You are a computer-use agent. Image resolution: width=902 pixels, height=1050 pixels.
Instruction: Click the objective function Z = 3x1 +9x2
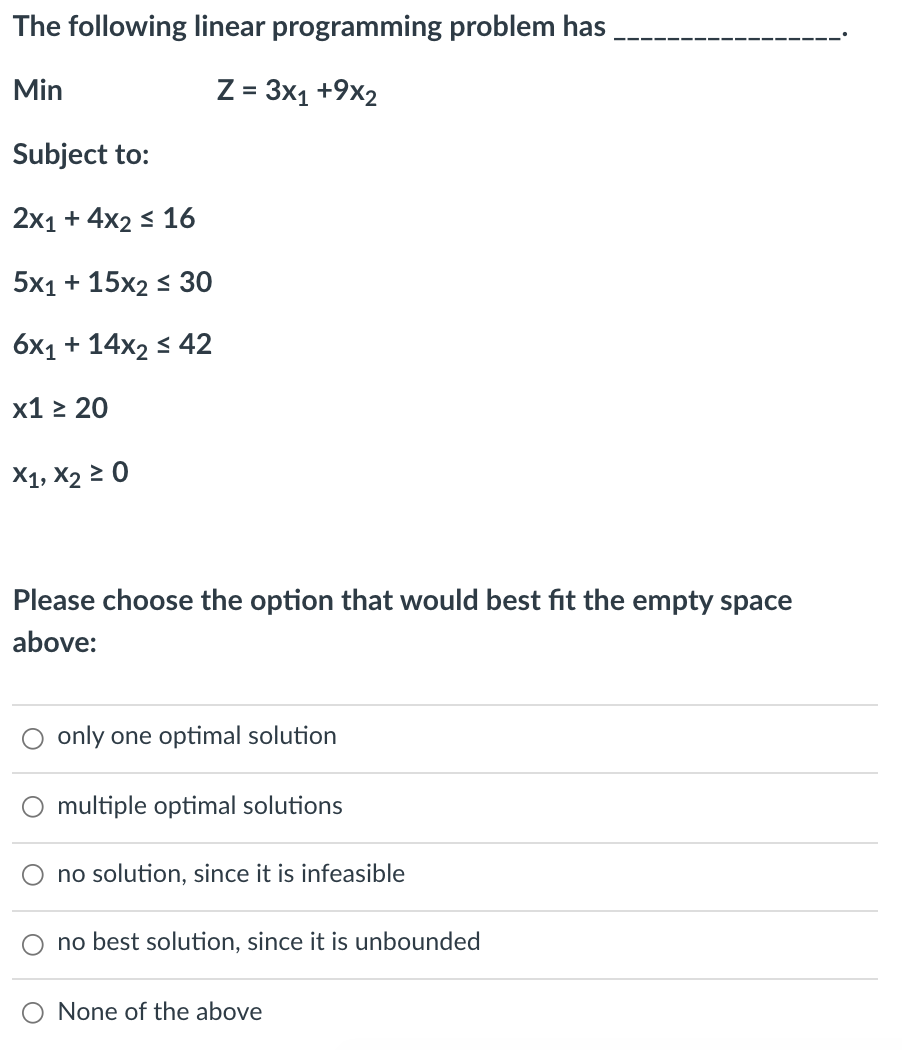pos(297,92)
